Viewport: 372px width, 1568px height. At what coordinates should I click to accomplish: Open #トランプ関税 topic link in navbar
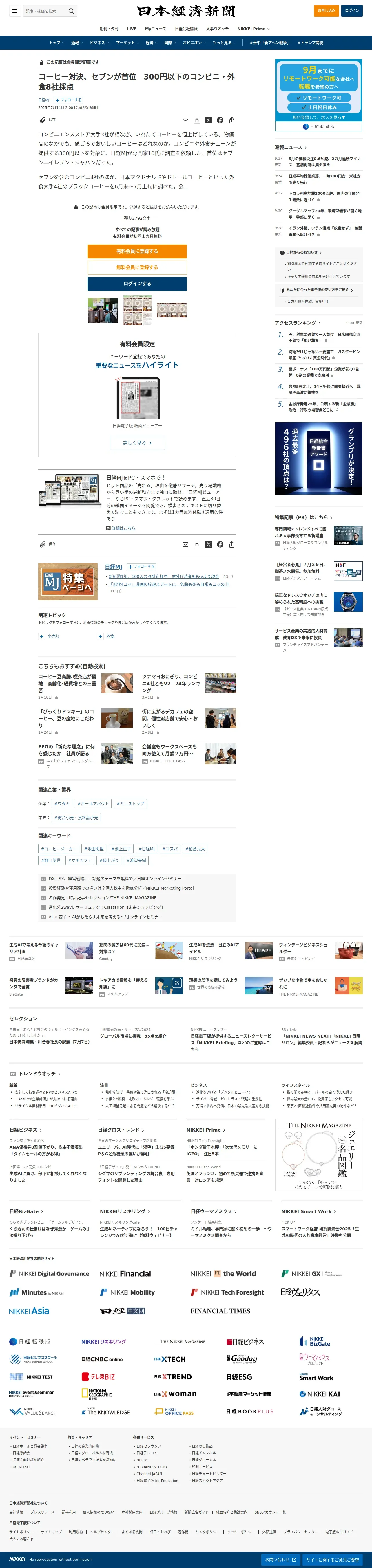coord(310,43)
